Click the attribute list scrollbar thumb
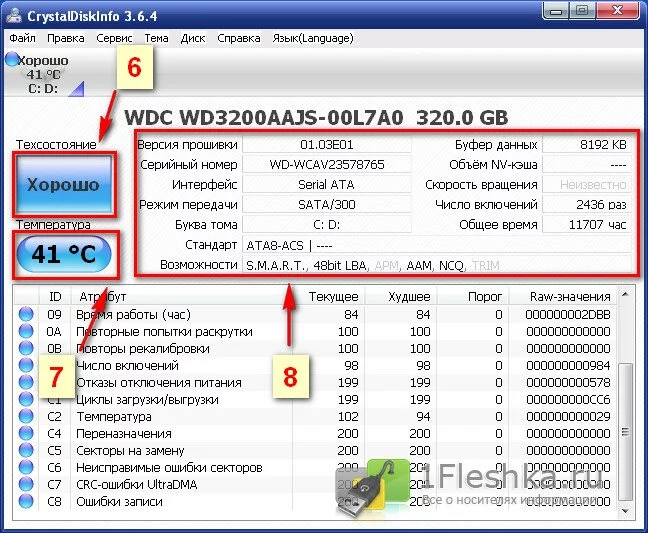 click(x=625, y=432)
